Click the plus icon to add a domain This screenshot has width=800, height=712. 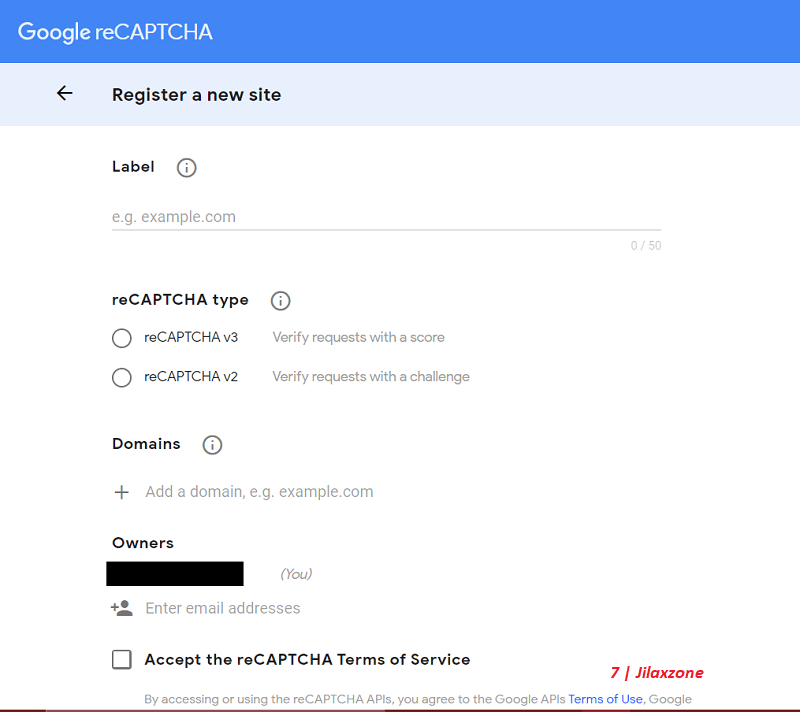pyautogui.click(x=121, y=492)
